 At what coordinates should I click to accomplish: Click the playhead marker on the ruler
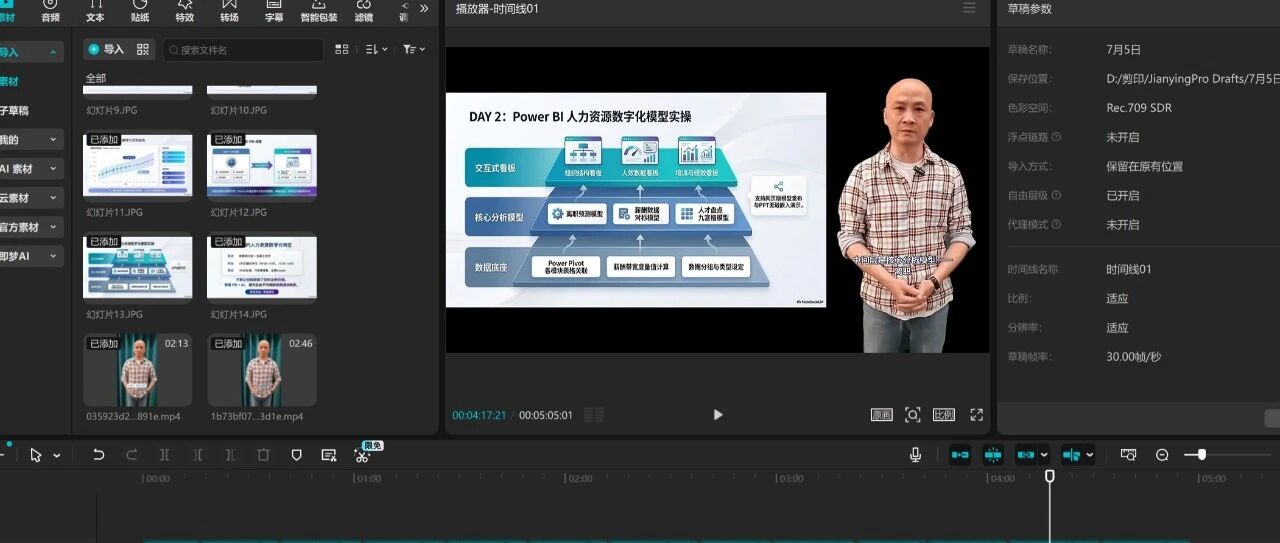(1050, 477)
